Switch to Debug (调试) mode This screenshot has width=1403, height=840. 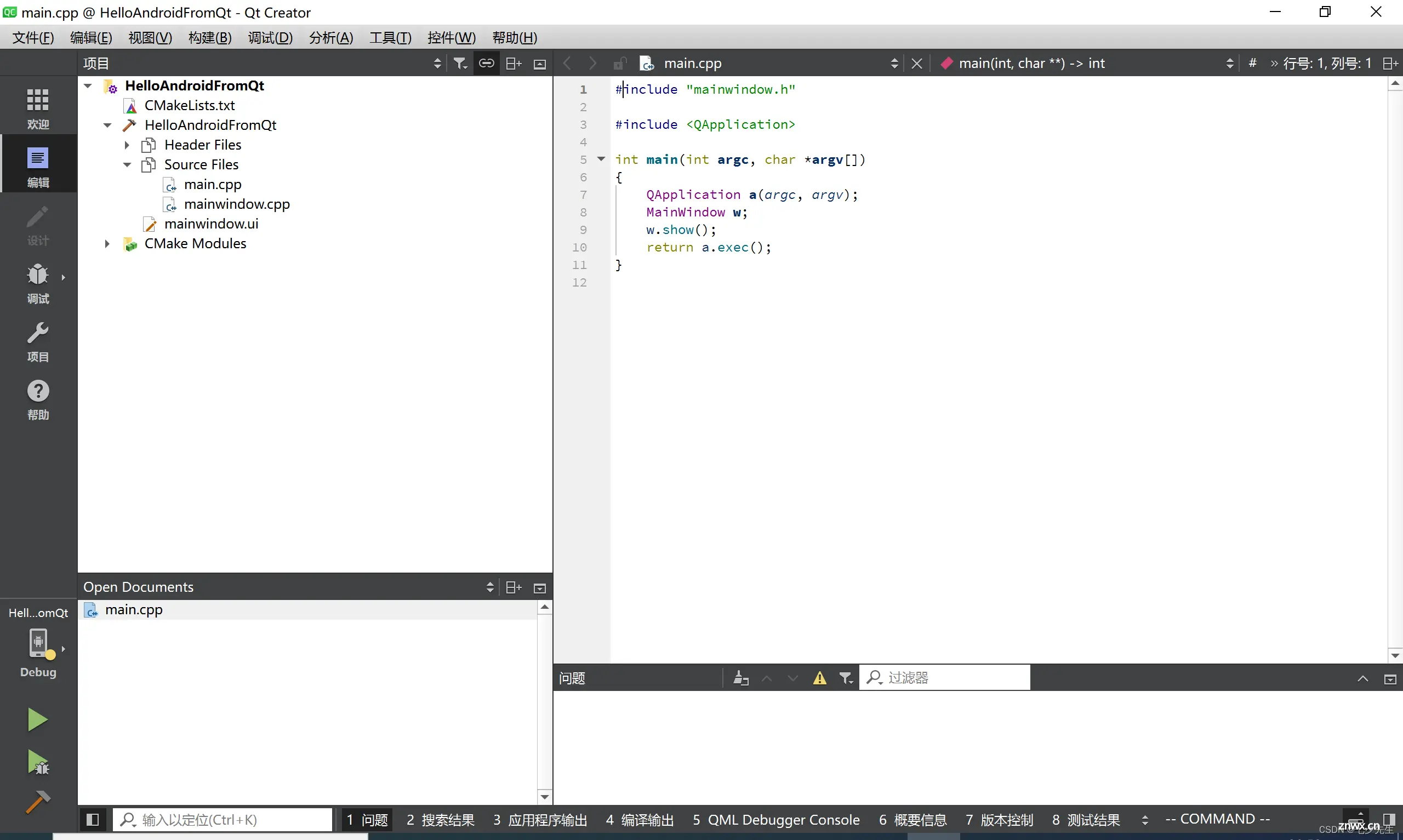tap(38, 284)
